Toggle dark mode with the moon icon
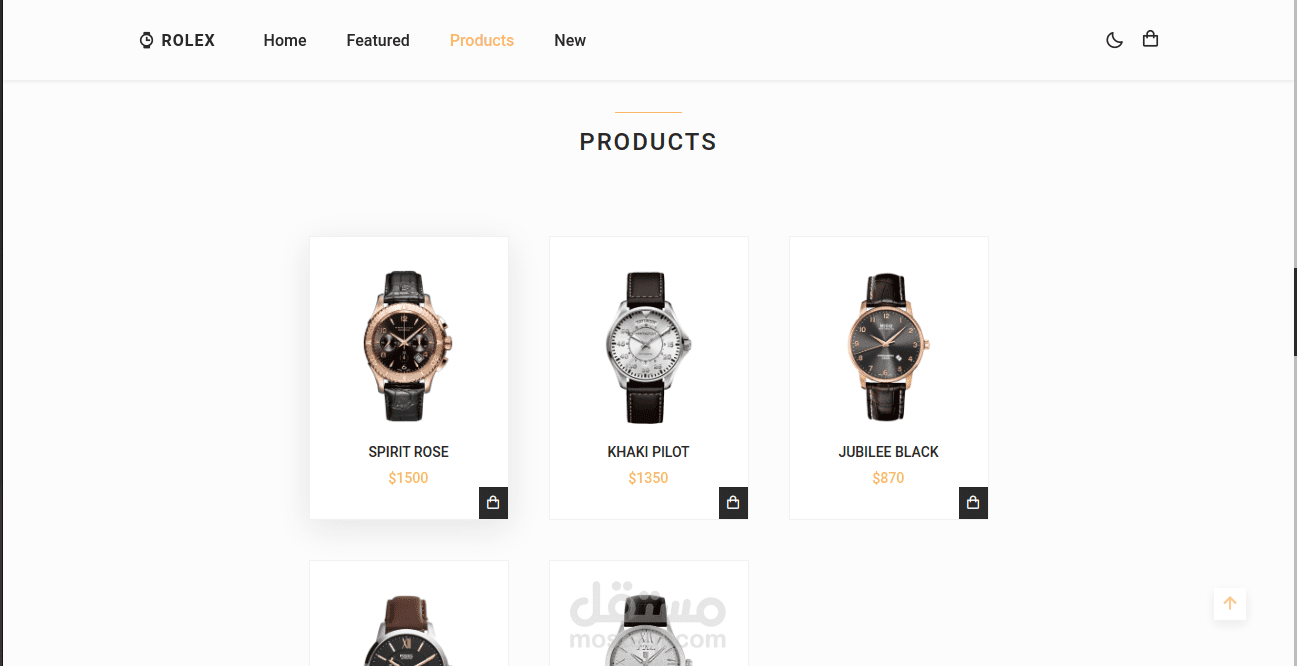 tap(1114, 40)
